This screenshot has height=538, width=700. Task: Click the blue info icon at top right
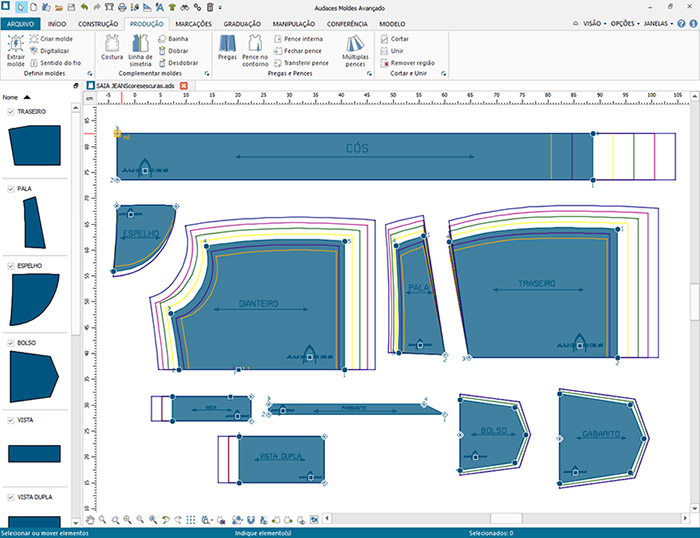point(694,24)
